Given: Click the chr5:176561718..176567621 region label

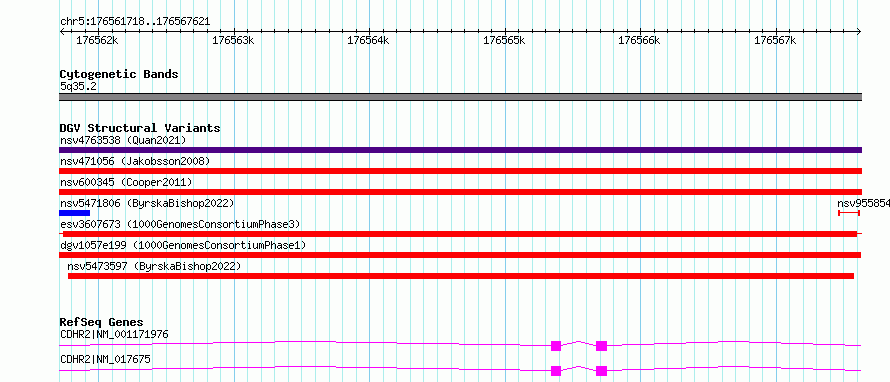Looking at the screenshot, I should (135, 22).
